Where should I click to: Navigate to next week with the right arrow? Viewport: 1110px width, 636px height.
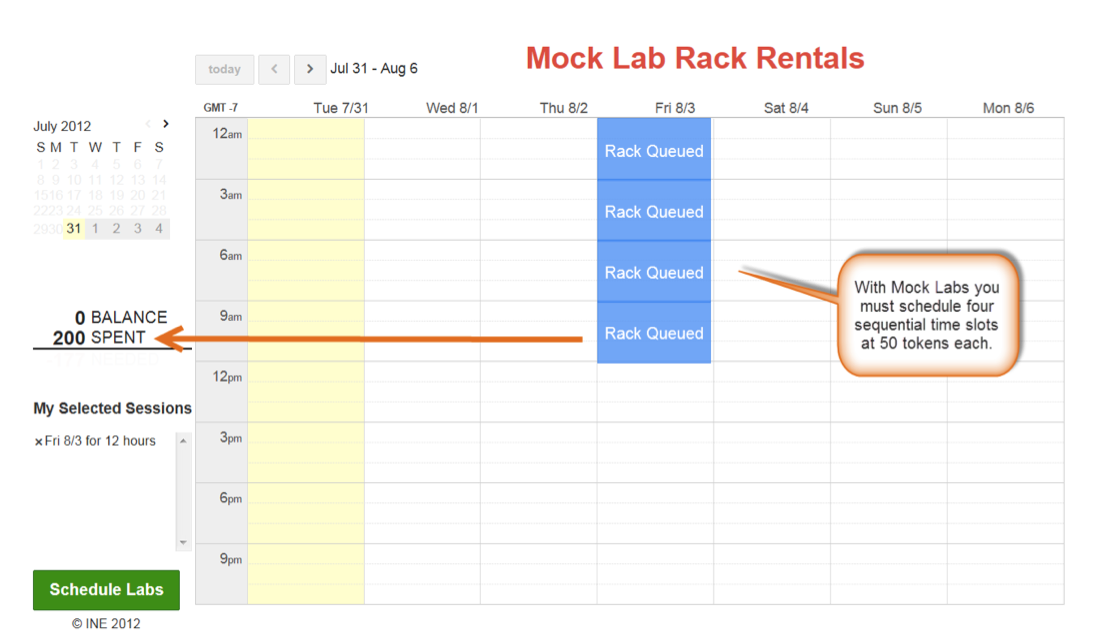(310, 69)
